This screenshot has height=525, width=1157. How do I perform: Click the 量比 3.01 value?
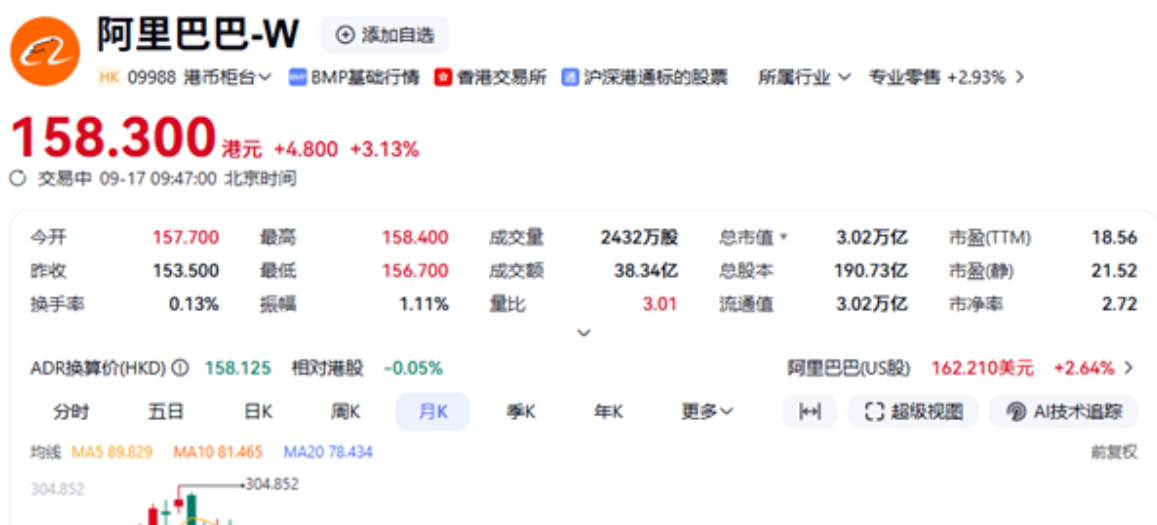(x=660, y=304)
